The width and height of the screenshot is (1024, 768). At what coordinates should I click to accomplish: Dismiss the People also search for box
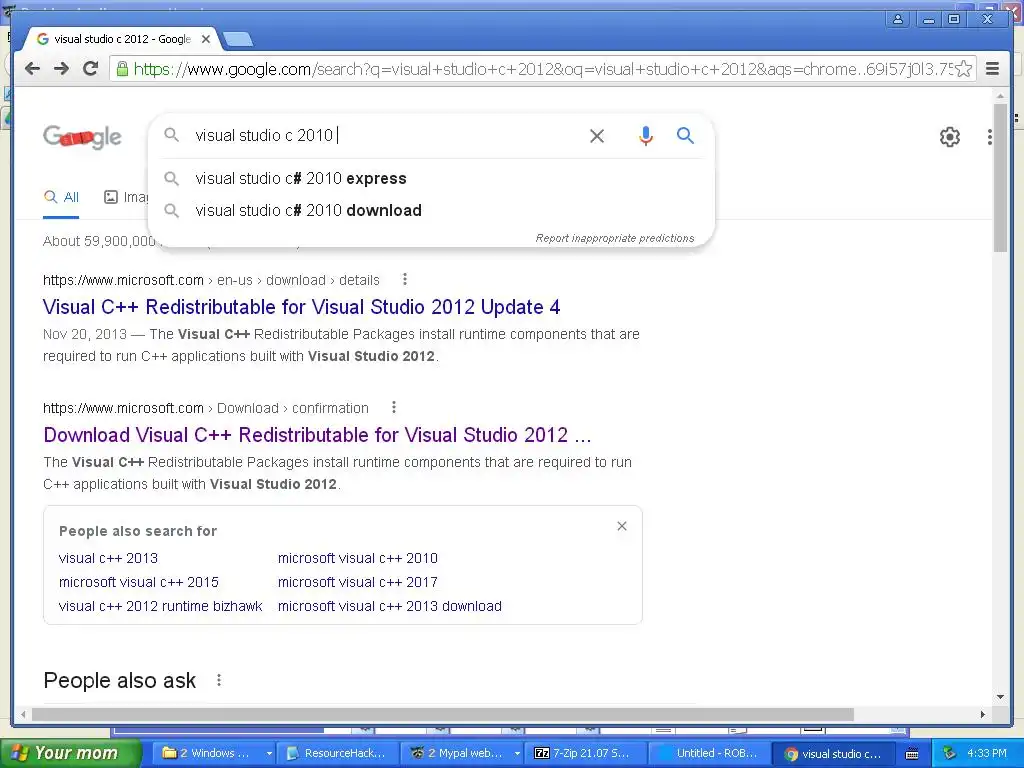[622, 526]
